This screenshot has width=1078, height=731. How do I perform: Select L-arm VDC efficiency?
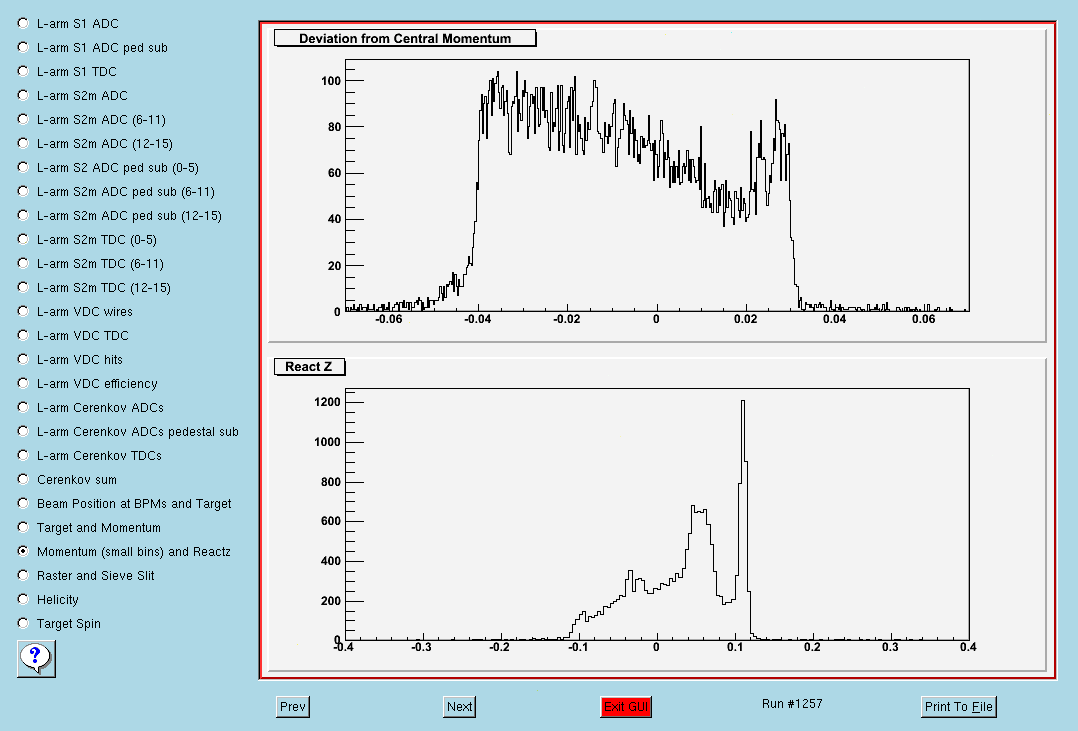[23, 384]
